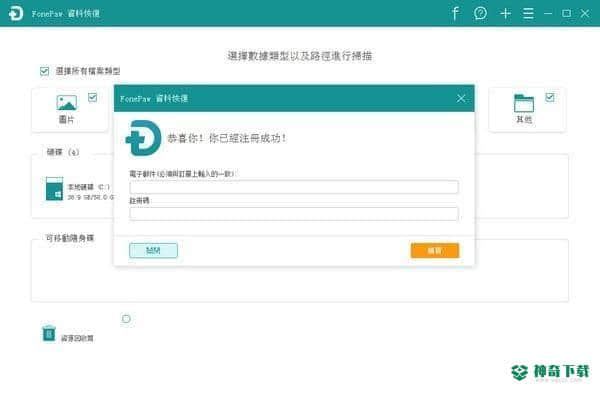Select the Others folder file type icon

coord(524,103)
